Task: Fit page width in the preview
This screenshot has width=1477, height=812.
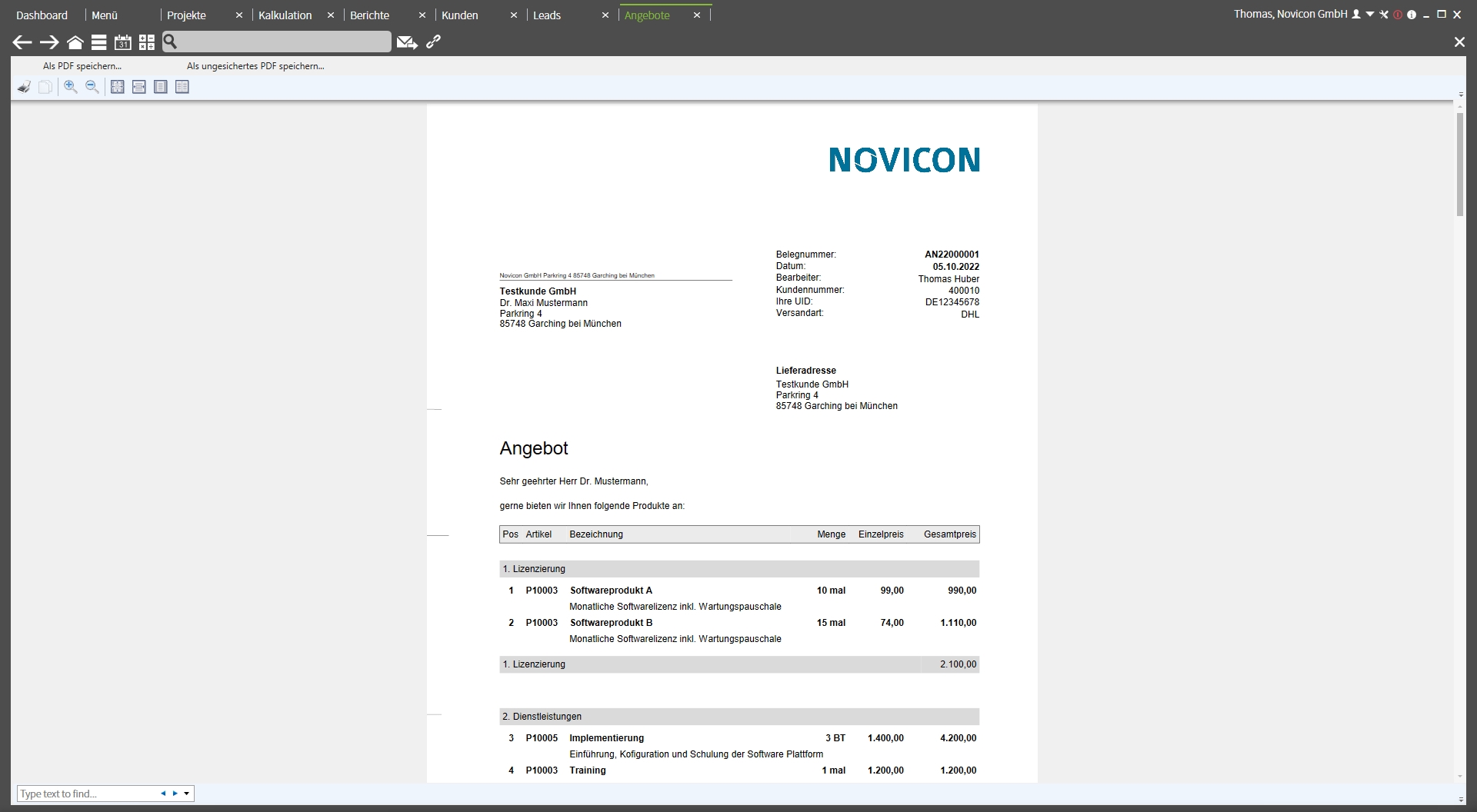Action: point(139,87)
